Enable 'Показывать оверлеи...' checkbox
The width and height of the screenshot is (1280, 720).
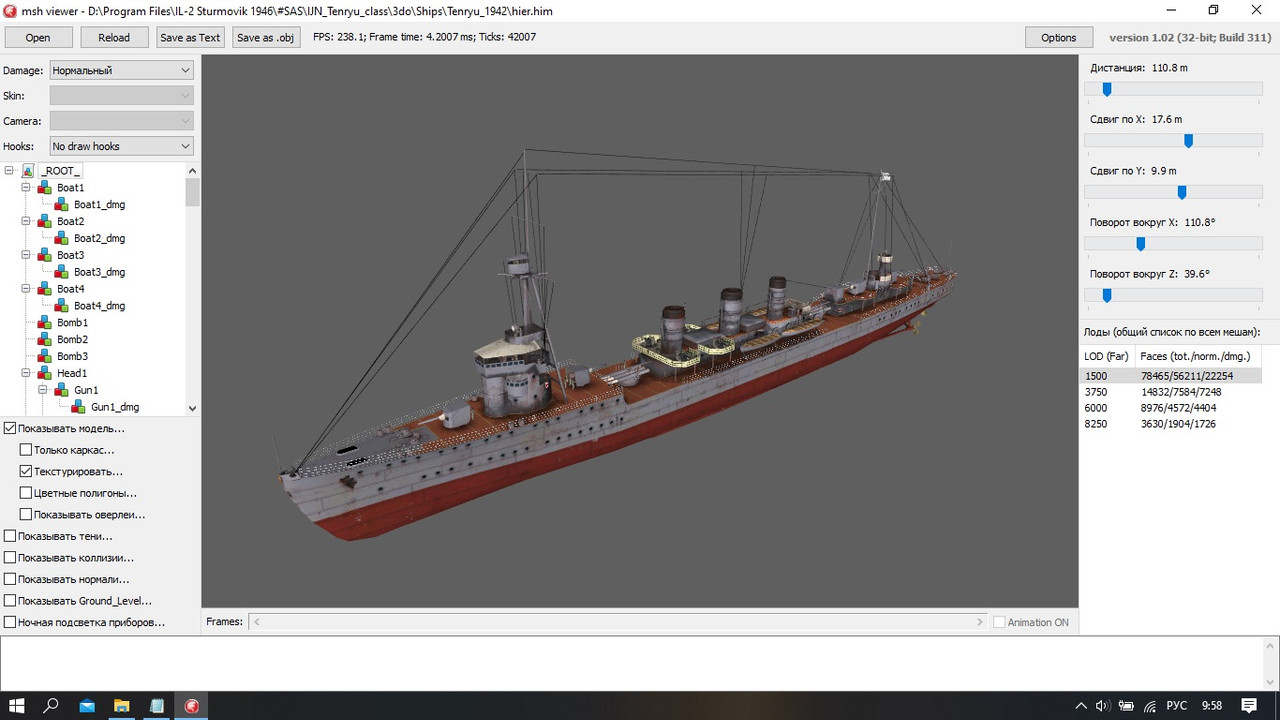[26, 515]
